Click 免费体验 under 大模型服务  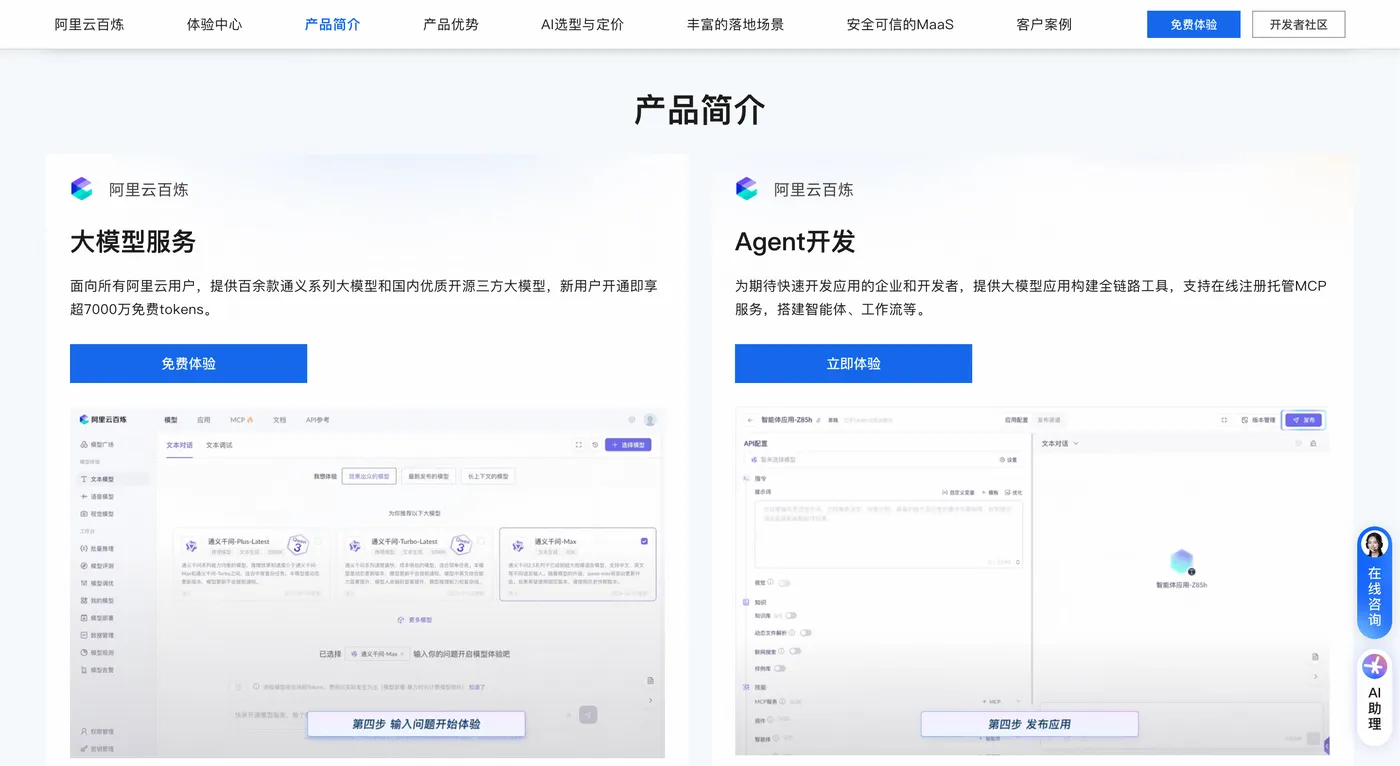[x=188, y=363]
